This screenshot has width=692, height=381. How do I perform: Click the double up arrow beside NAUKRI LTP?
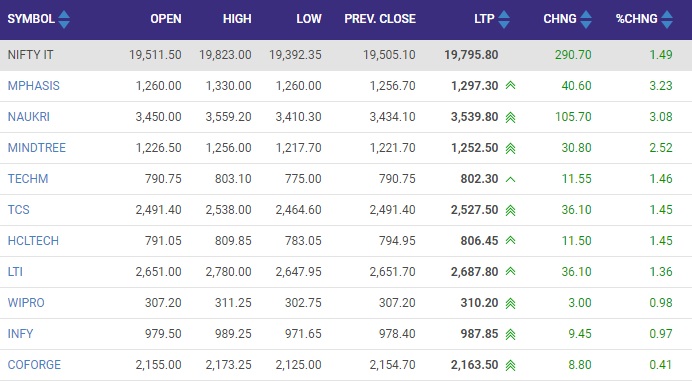pos(511,117)
